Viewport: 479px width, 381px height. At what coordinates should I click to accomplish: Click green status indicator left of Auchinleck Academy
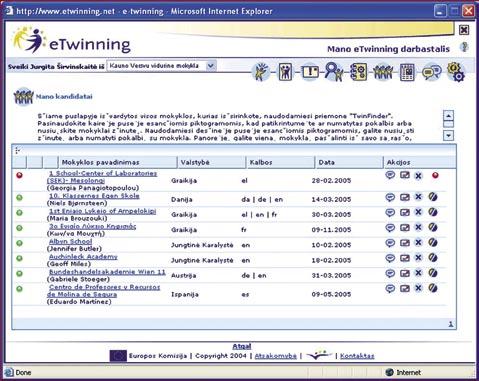coord(19,258)
